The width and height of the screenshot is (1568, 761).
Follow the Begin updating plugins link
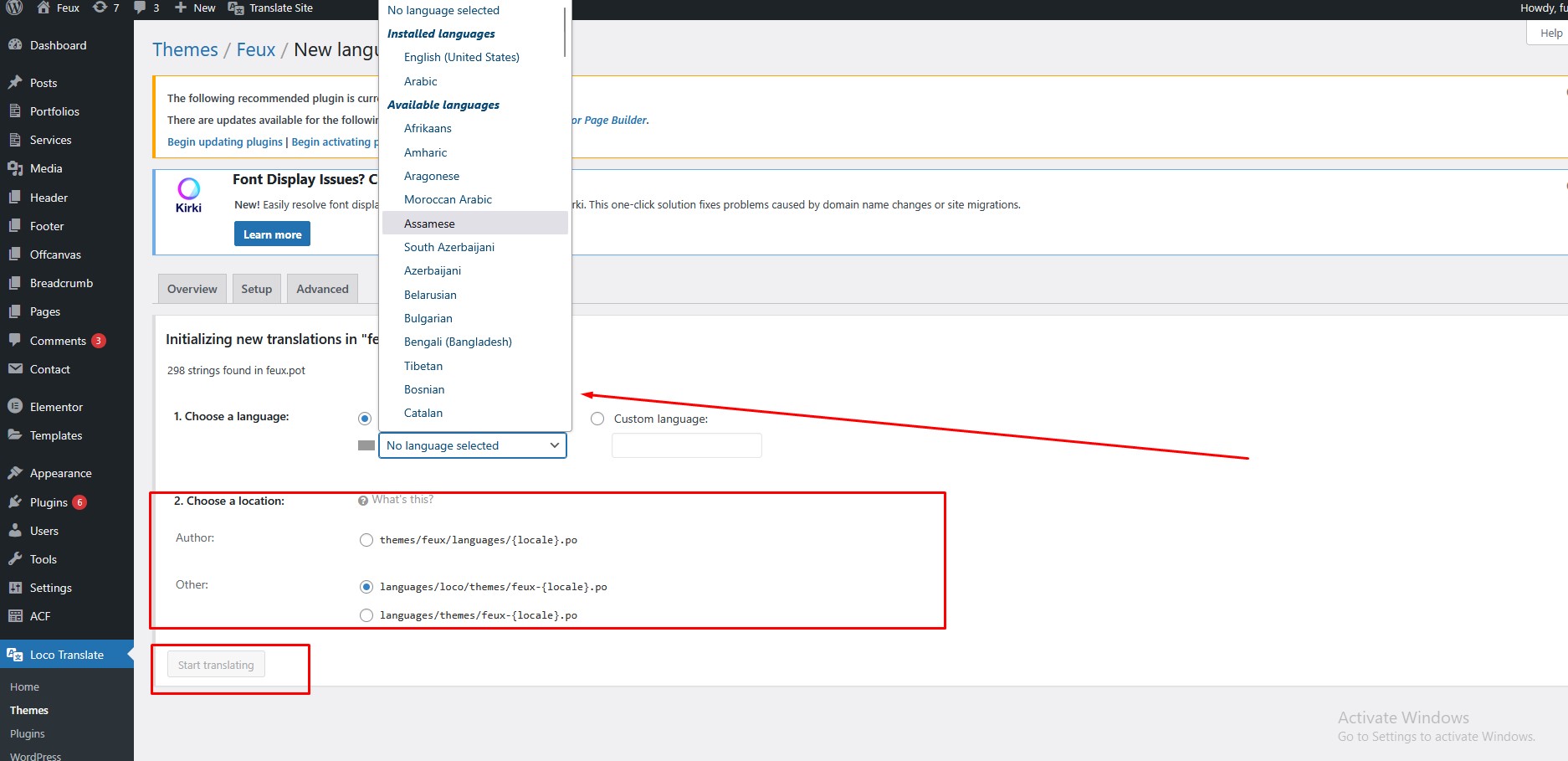(224, 141)
